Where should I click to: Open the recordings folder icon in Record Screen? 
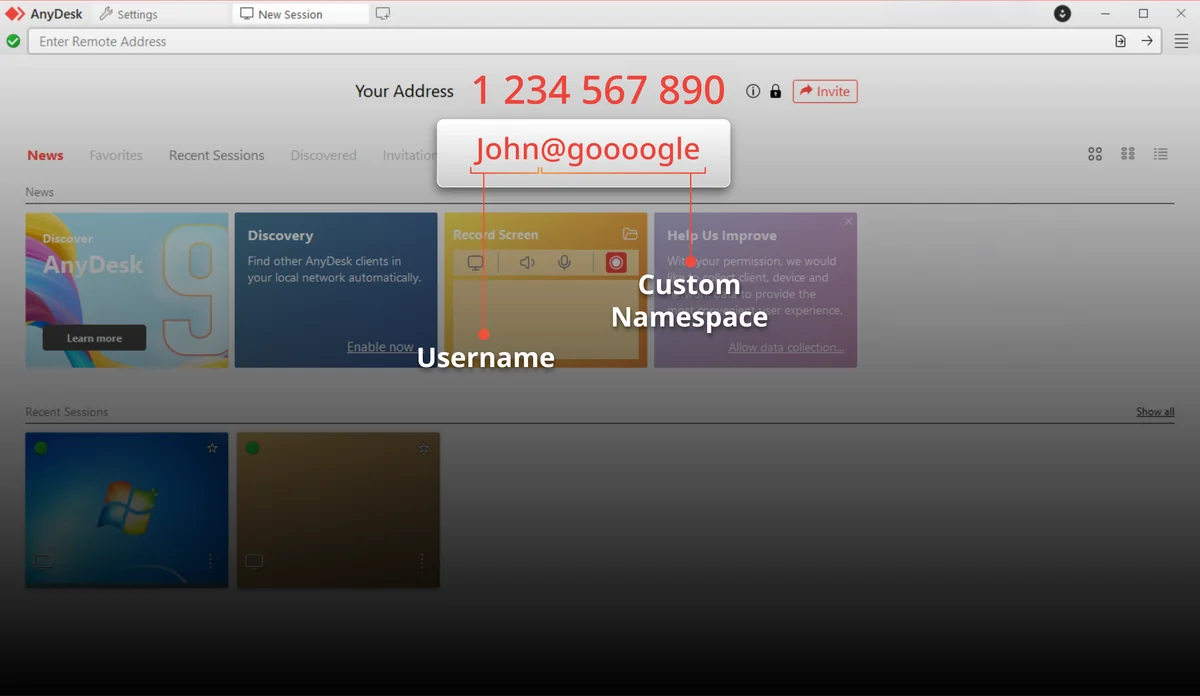click(x=630, y=234)
